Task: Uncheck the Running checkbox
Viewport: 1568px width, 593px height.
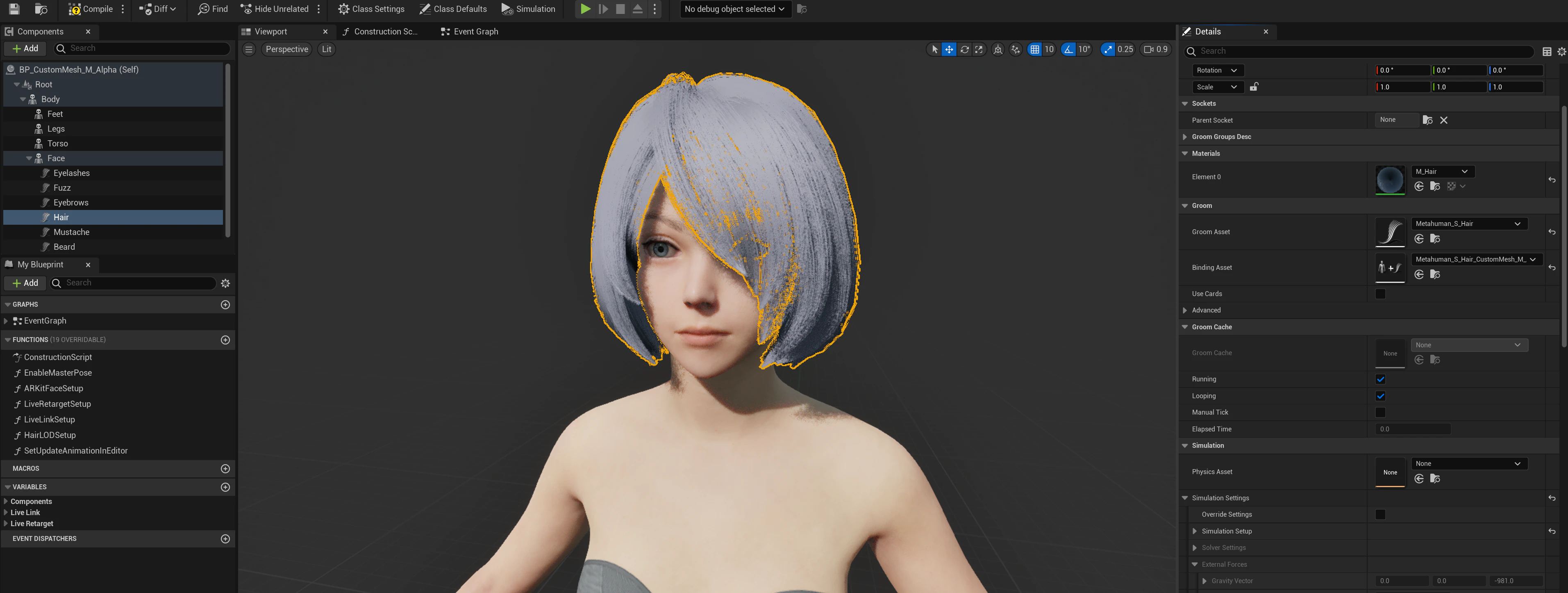Action: click(x=1380, y=379)
